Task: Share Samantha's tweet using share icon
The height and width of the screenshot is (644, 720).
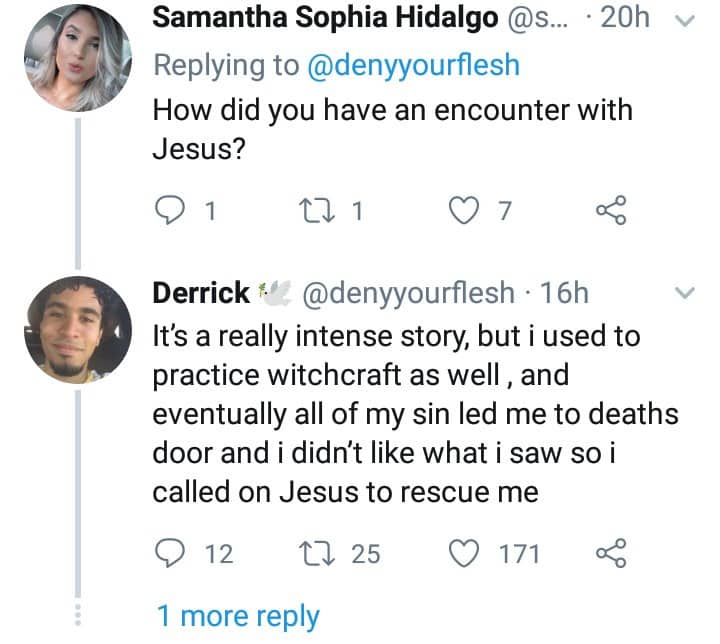Action: [610, 209]
